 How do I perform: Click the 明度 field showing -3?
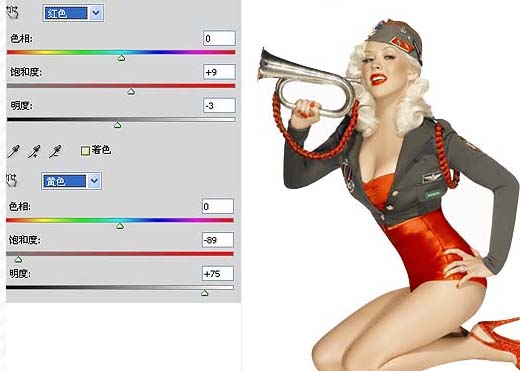click(219, 106)
